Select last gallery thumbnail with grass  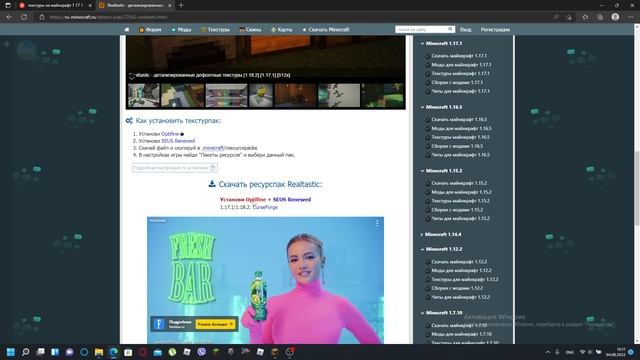382,95
